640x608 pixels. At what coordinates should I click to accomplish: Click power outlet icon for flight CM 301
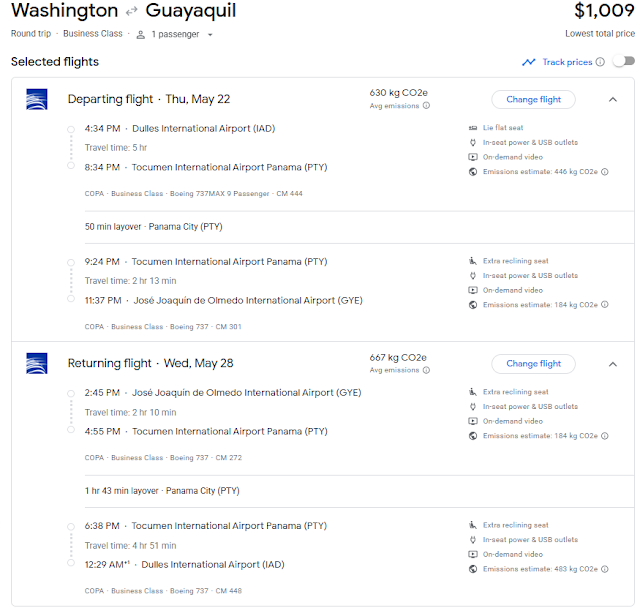click(473, 275)
